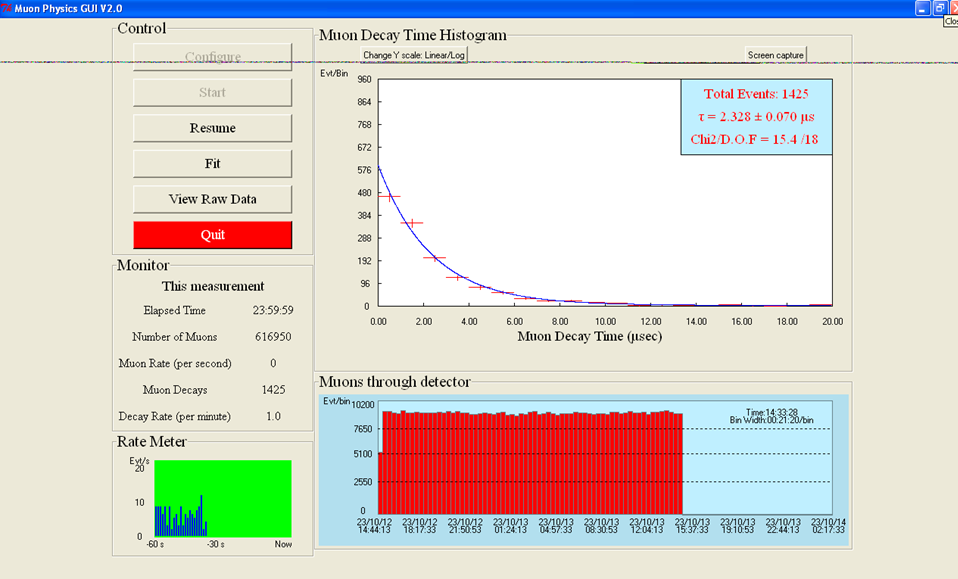Click the Muon Physics GUI V2.0 title text

pos(68,9)
